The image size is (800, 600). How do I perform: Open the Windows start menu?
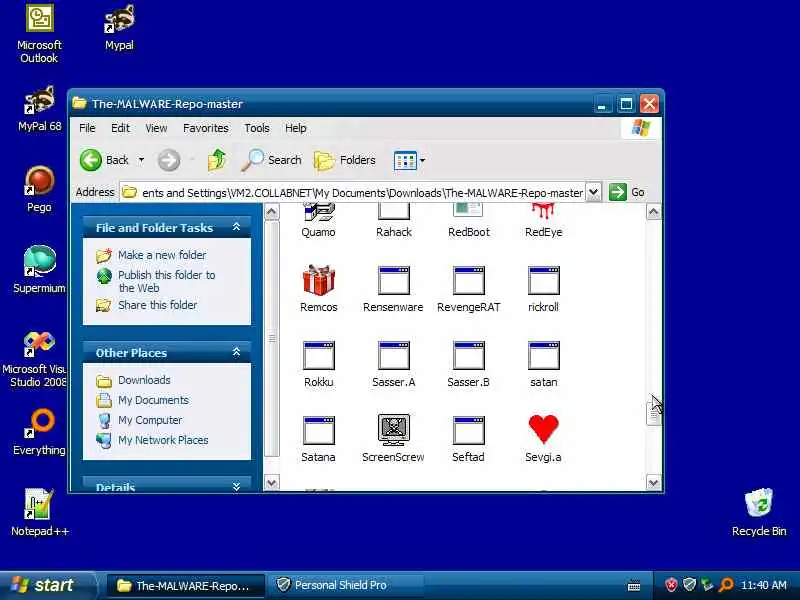point(47,585)
